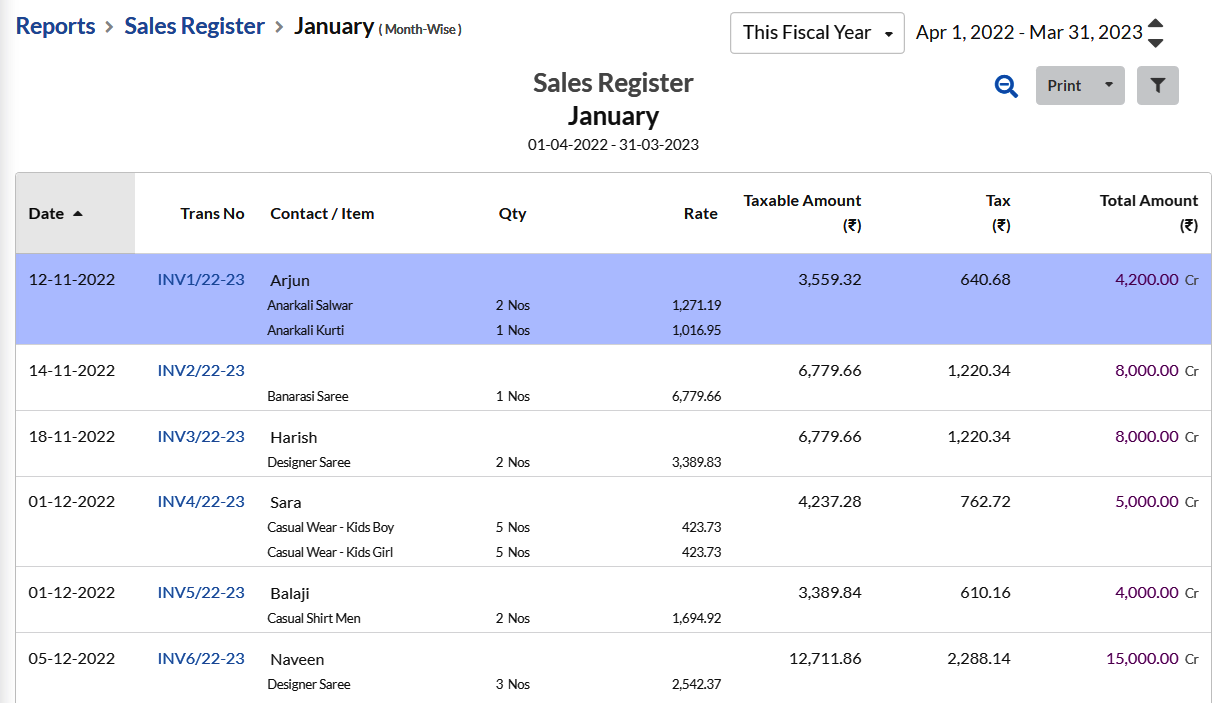The image size is (1218, 703).
Task: Go to Reports breadcrumb
Action: click(56, 26)
